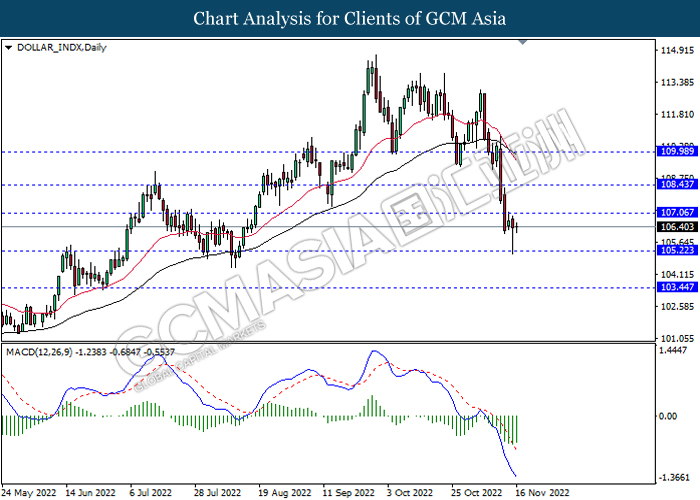Click the MACD scale value 0.00
Image resolution: width=700 pixels, height=500 pixels.
tap(668, 416)
